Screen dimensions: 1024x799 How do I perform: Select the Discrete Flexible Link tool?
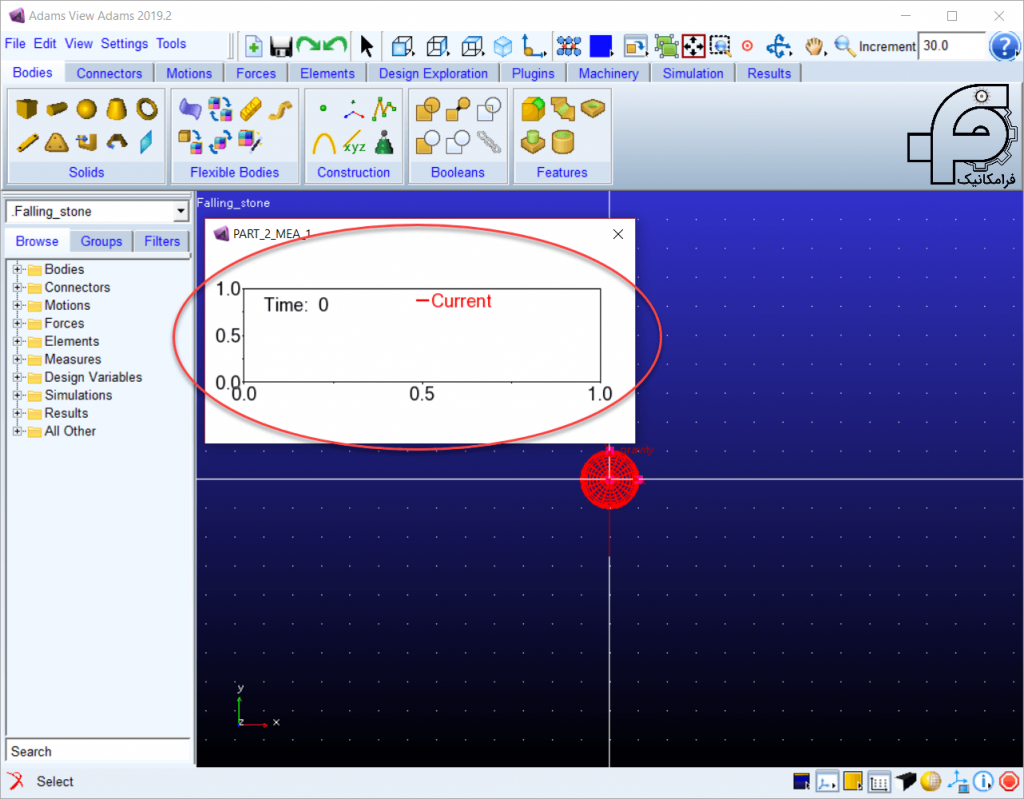(250, 108)
